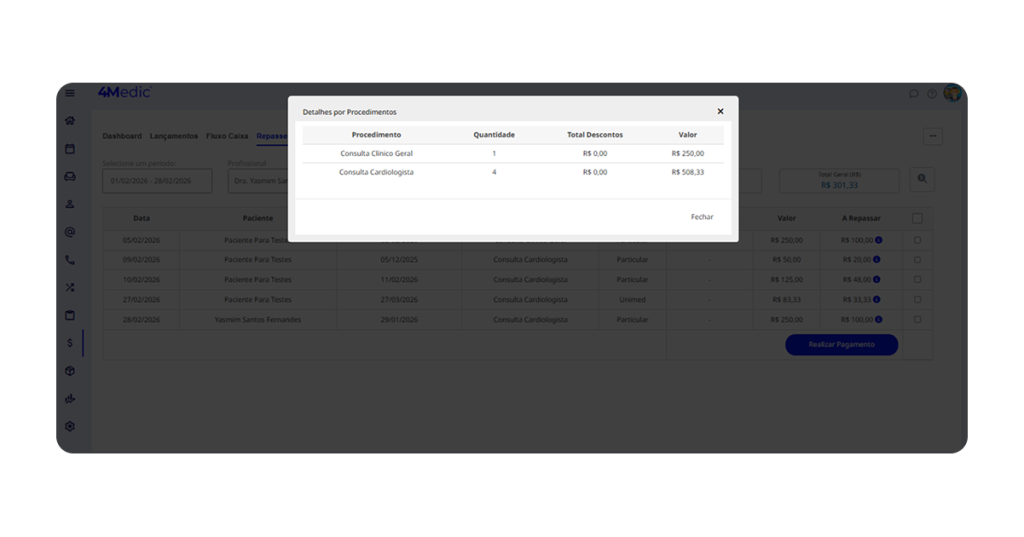Screen dimensions: 1024x537
Task: Open the phone icon in the sidebar
Action: tap(70, 260)
